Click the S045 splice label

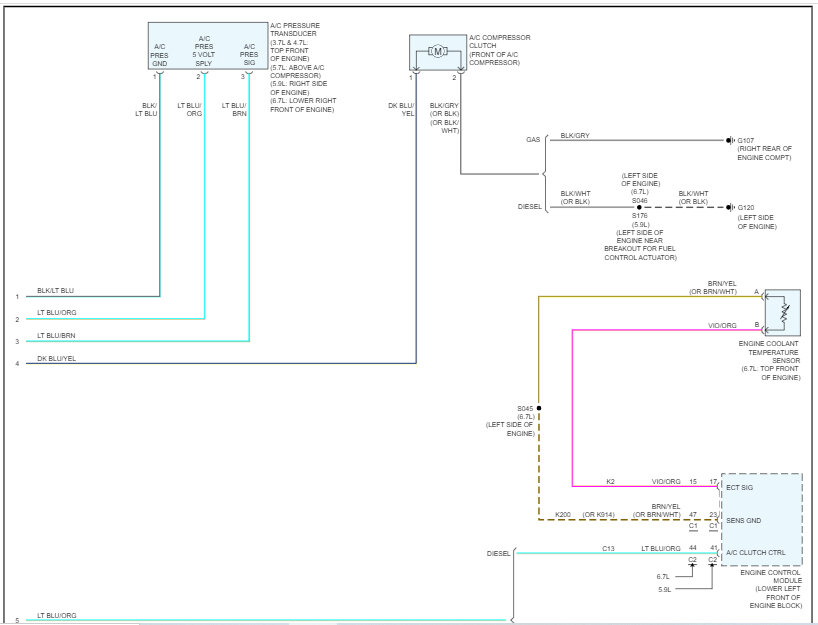525,408
